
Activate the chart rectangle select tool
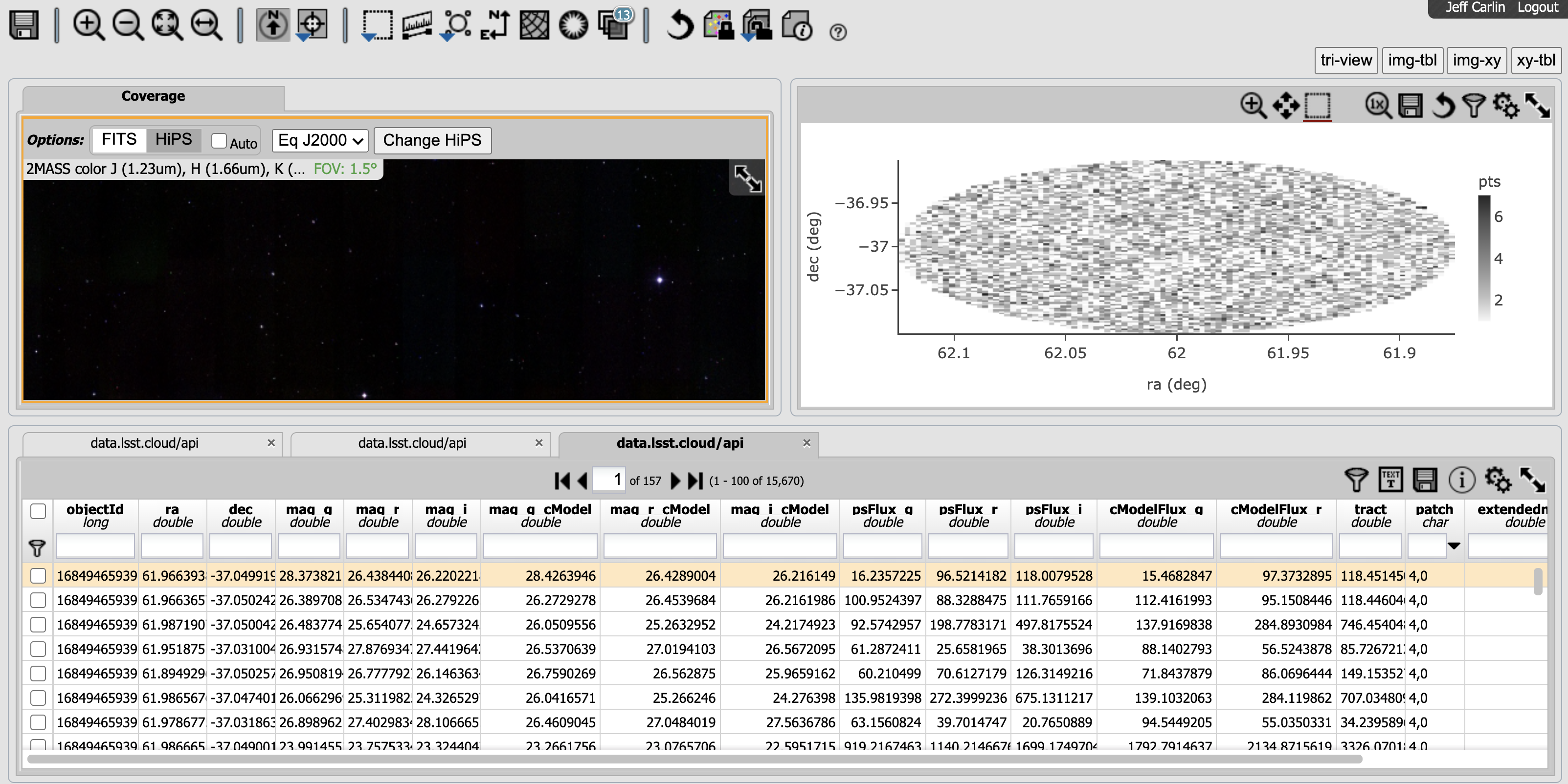coord(1317,106)
